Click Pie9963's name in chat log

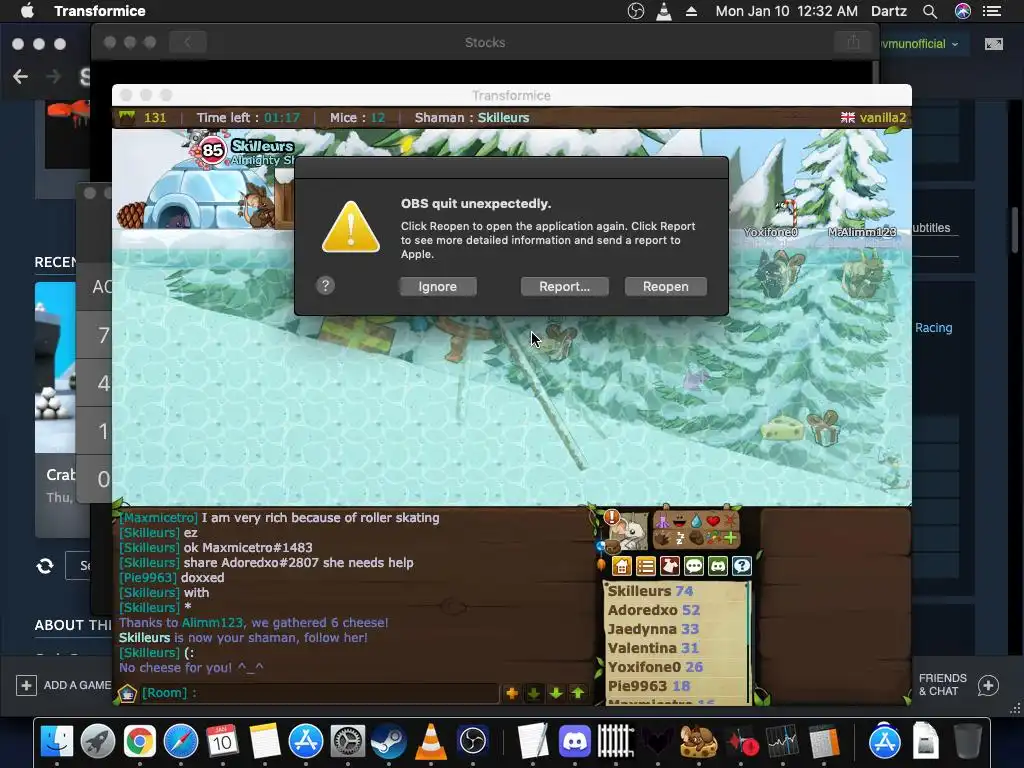[148, 578]
